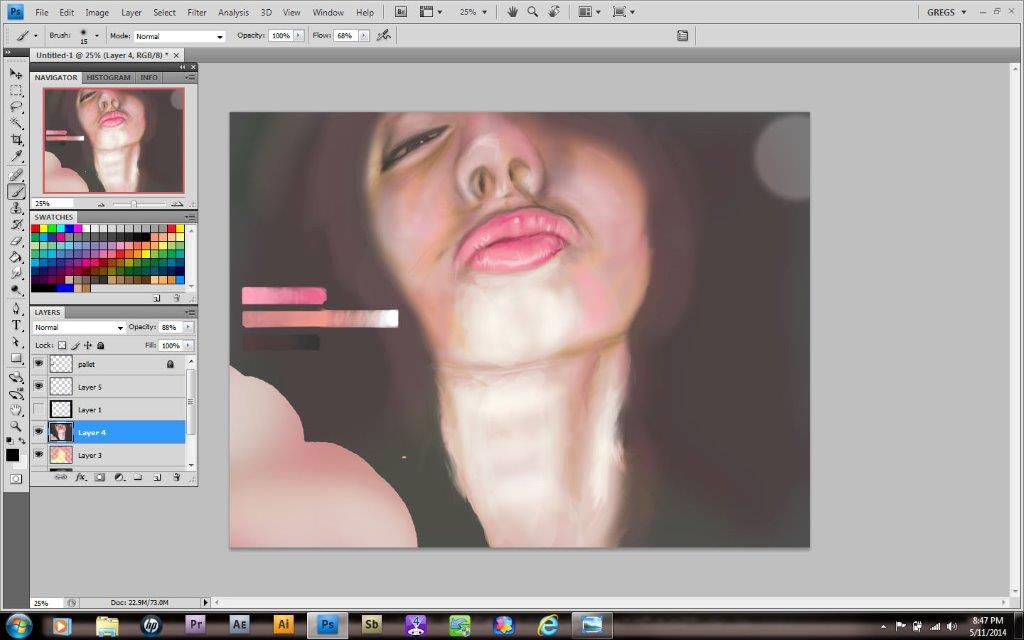
Task: Open the brush Mode dropdown
Action: click(179, 36)
